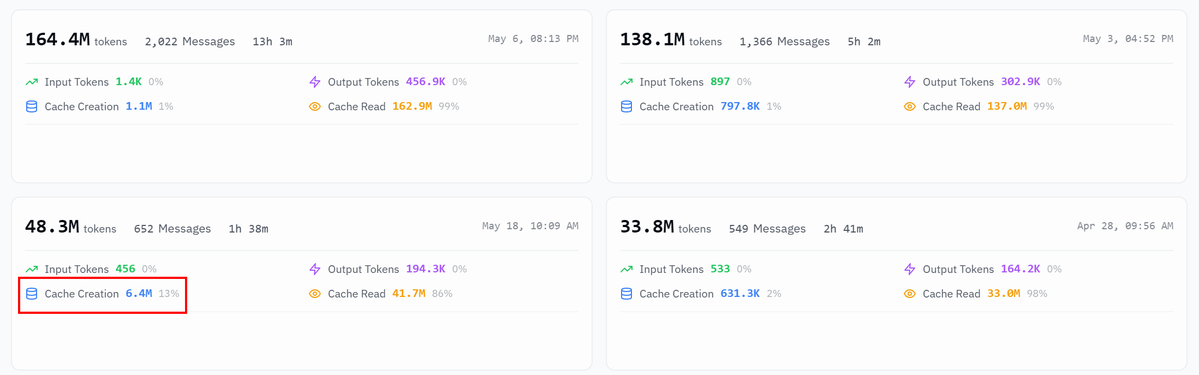Click the May 6, 08:13 PM timestamp

pyautogui.click(x=533, y=38)
